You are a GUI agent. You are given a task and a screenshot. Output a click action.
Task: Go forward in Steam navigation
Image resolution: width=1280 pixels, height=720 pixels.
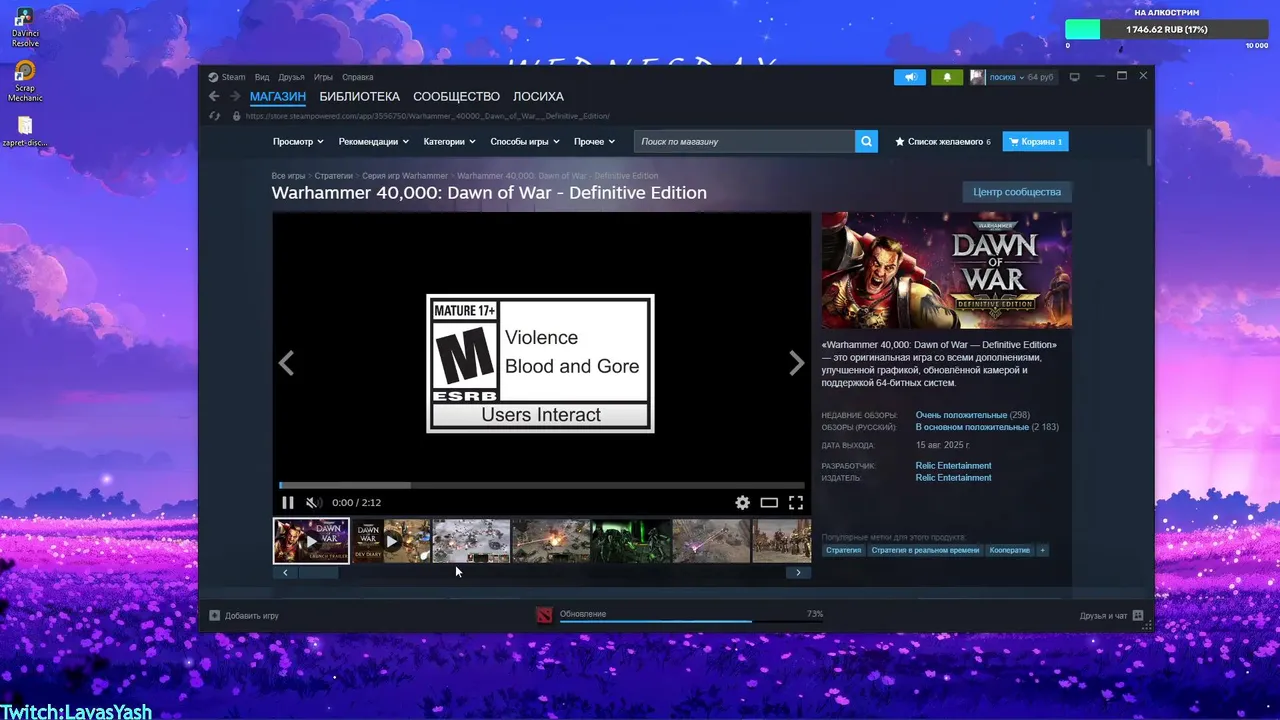coord(235,97)
